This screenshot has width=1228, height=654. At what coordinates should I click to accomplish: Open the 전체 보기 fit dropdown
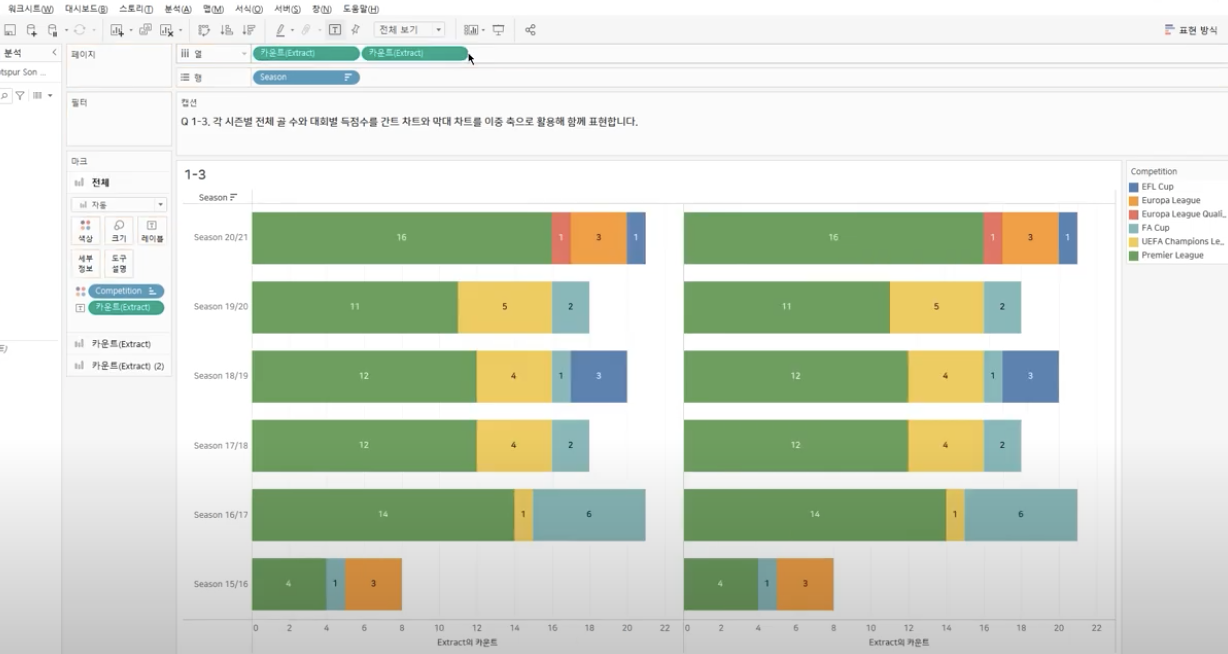point(410,30)
